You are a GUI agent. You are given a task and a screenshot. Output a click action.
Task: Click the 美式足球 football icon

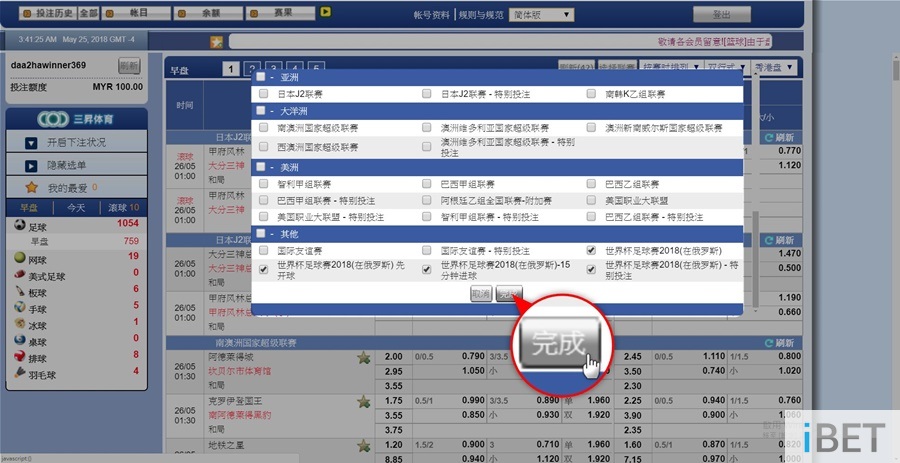[x=20, y=275]
